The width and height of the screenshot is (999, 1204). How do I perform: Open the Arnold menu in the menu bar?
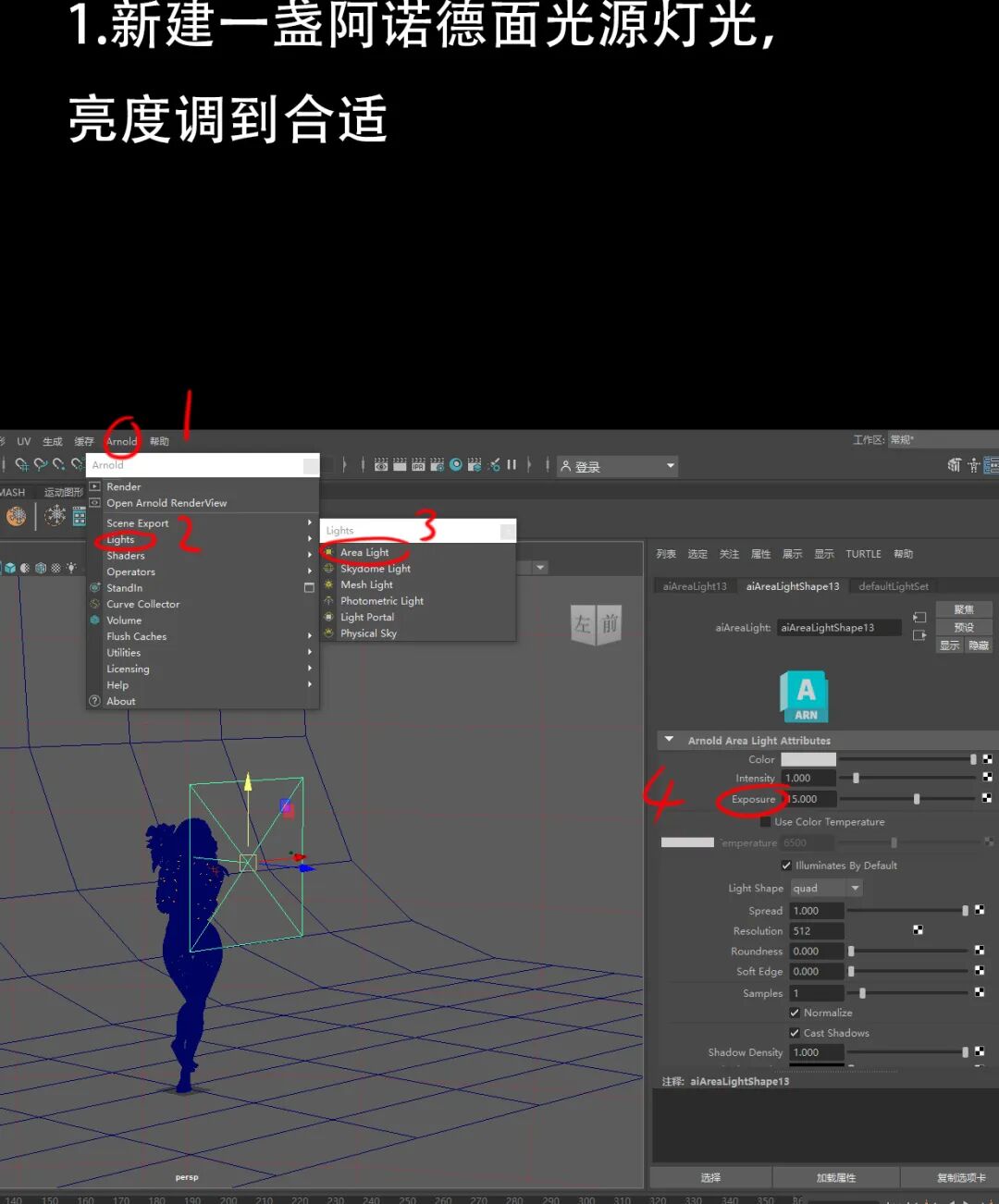(121, 441)
